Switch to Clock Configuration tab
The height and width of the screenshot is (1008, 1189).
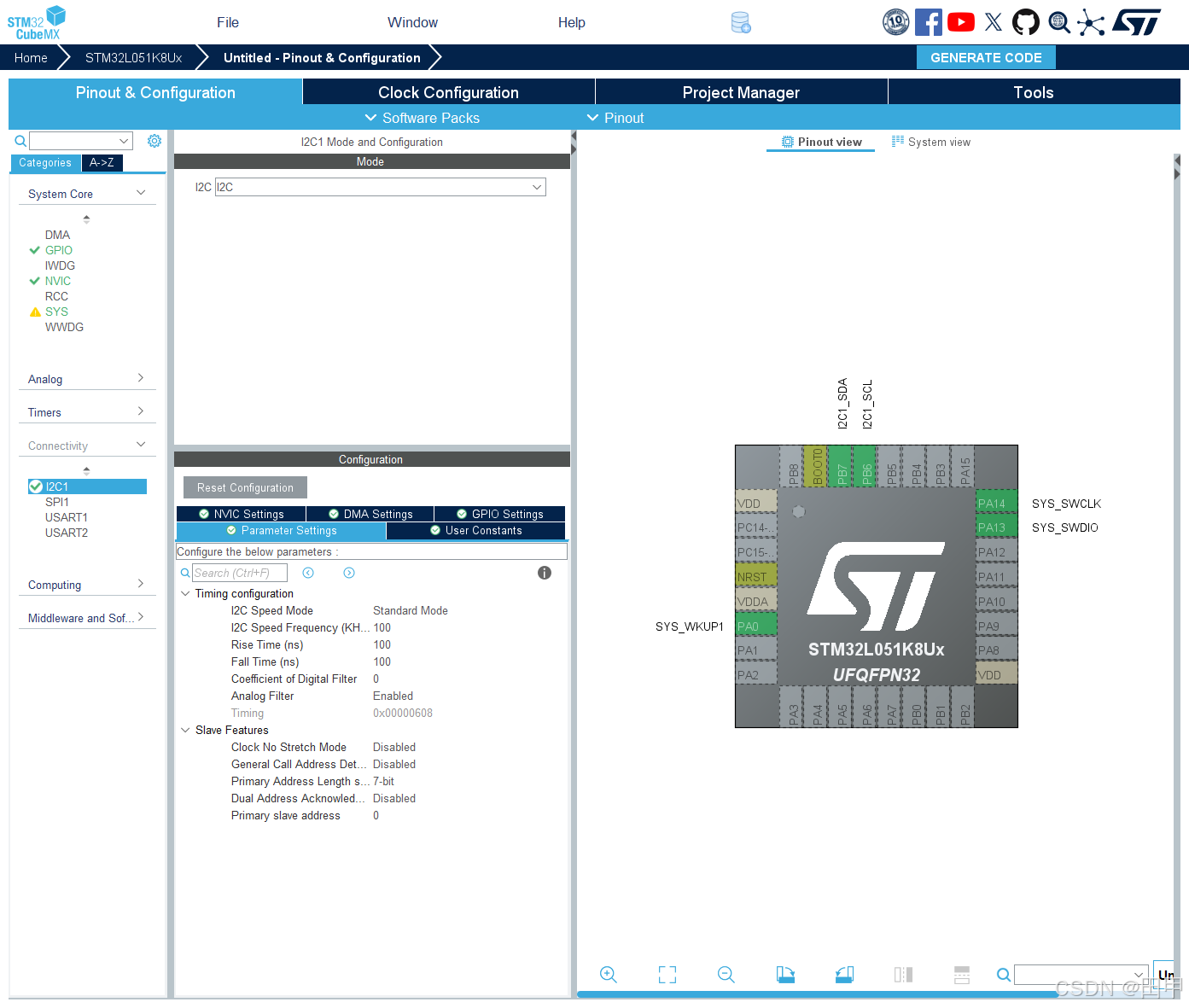point(448,92)
